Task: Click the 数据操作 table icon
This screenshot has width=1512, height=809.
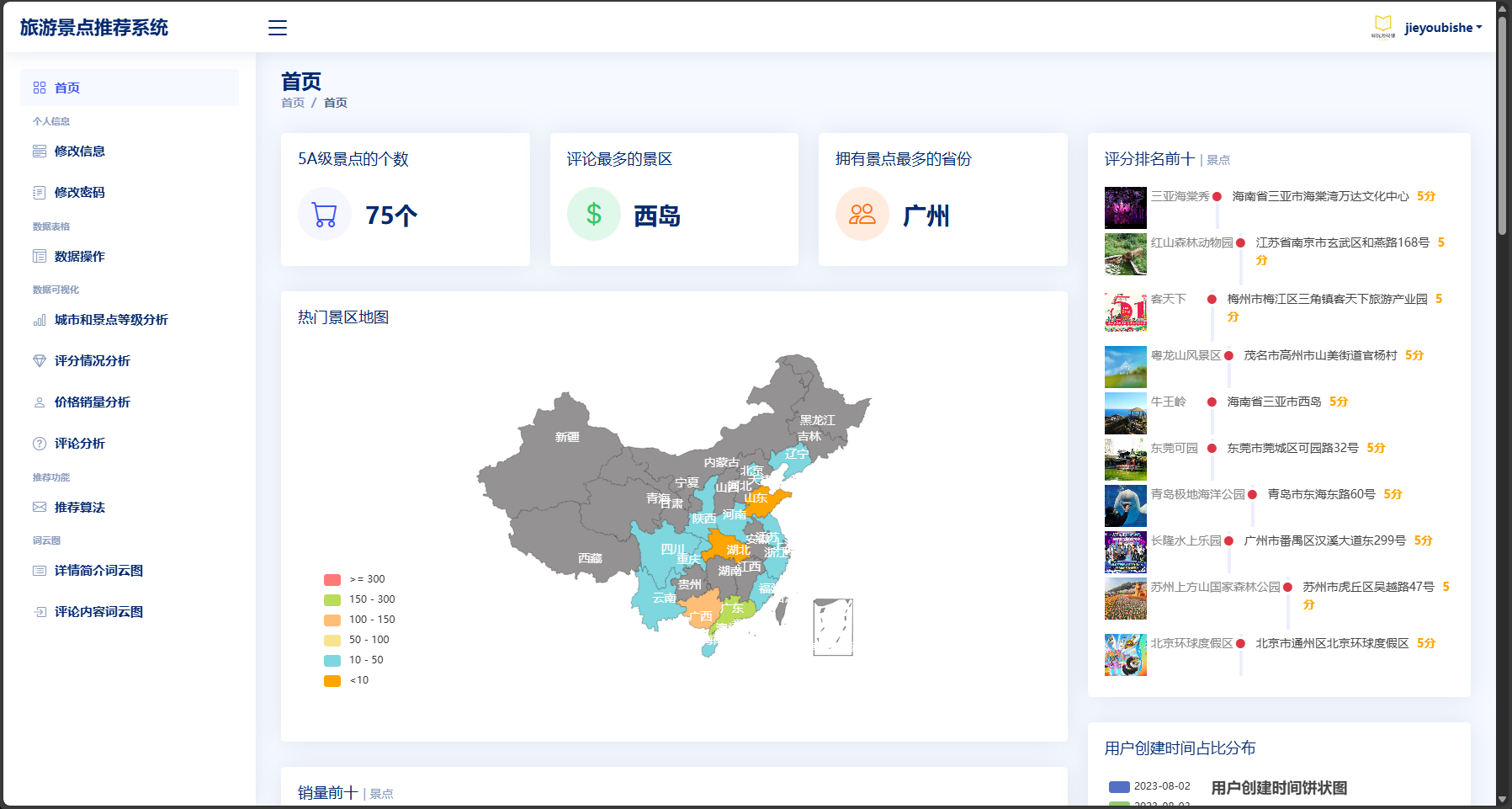Action: pos(40,257)
